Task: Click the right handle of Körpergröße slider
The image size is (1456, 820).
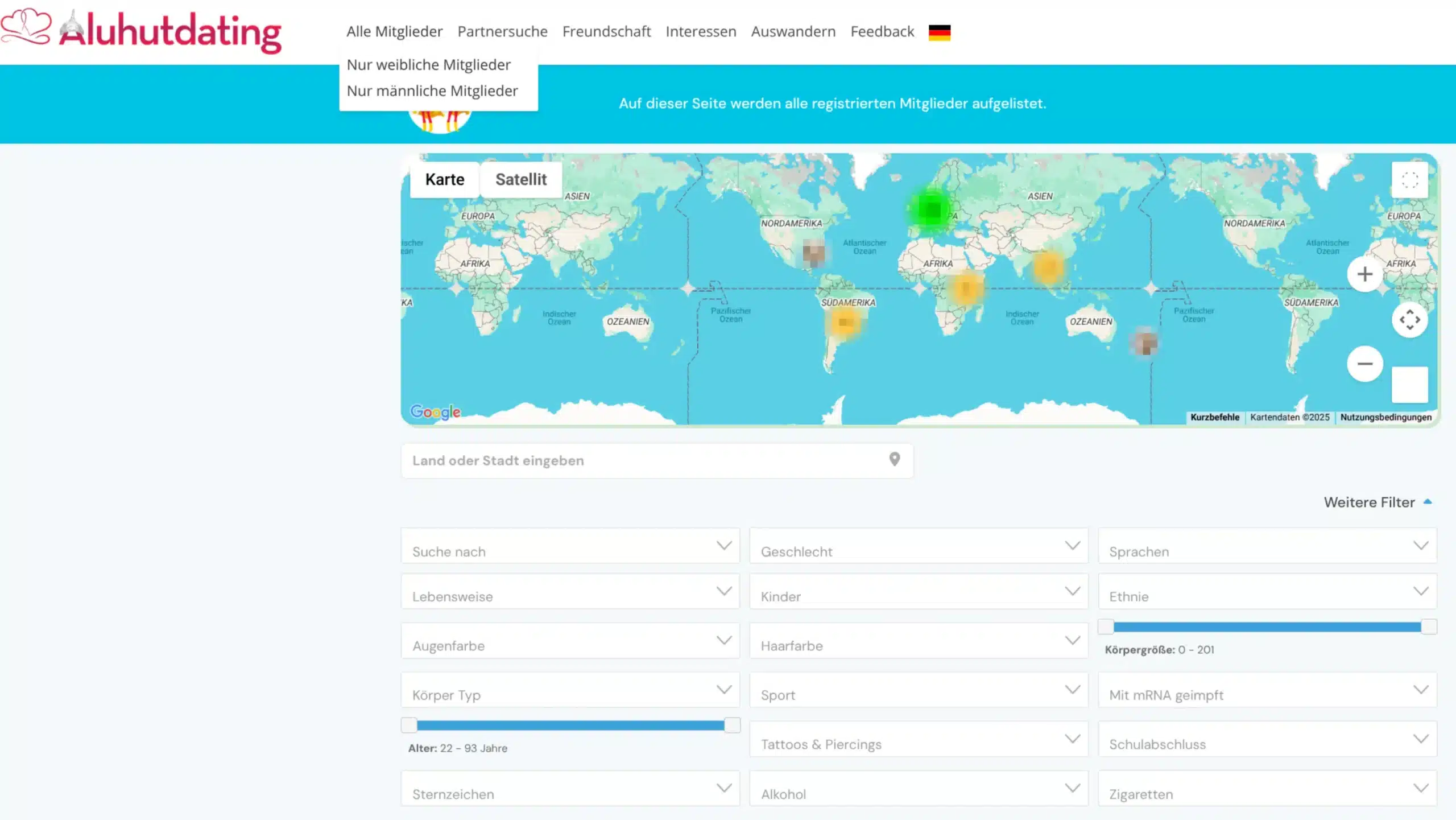Action: [1429, 627]
